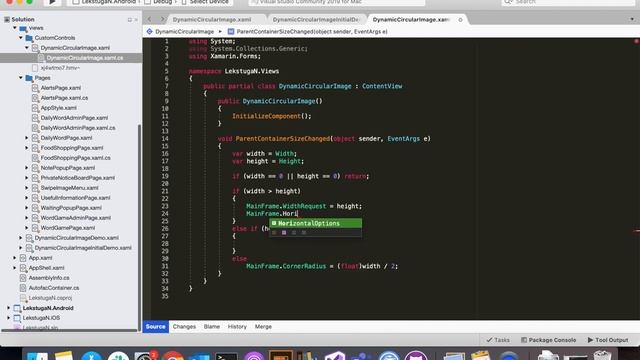This screenshot has height=360, width=640.
Task: Click the LekstugaN.iOS project icon
Action: coord(17,318)
